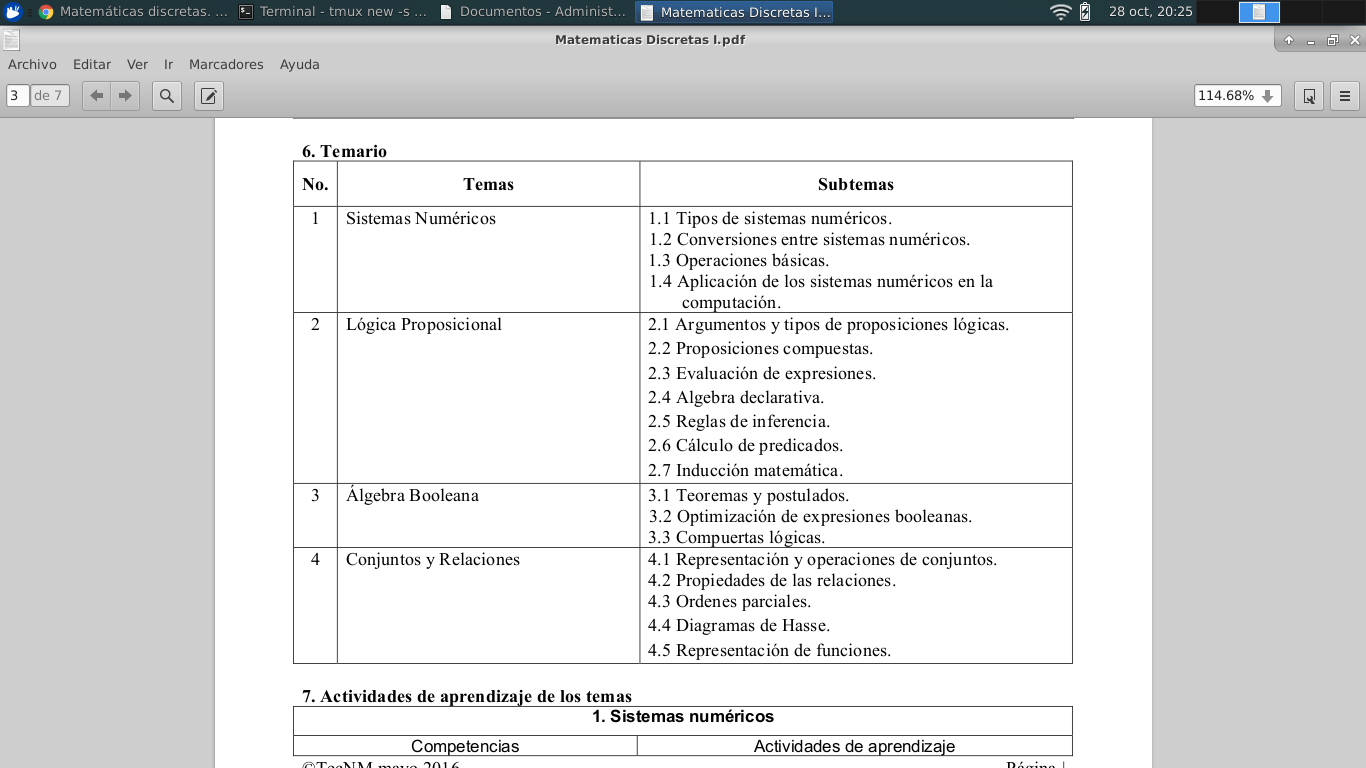Click the 'Competencias' column header

[465, 746]
